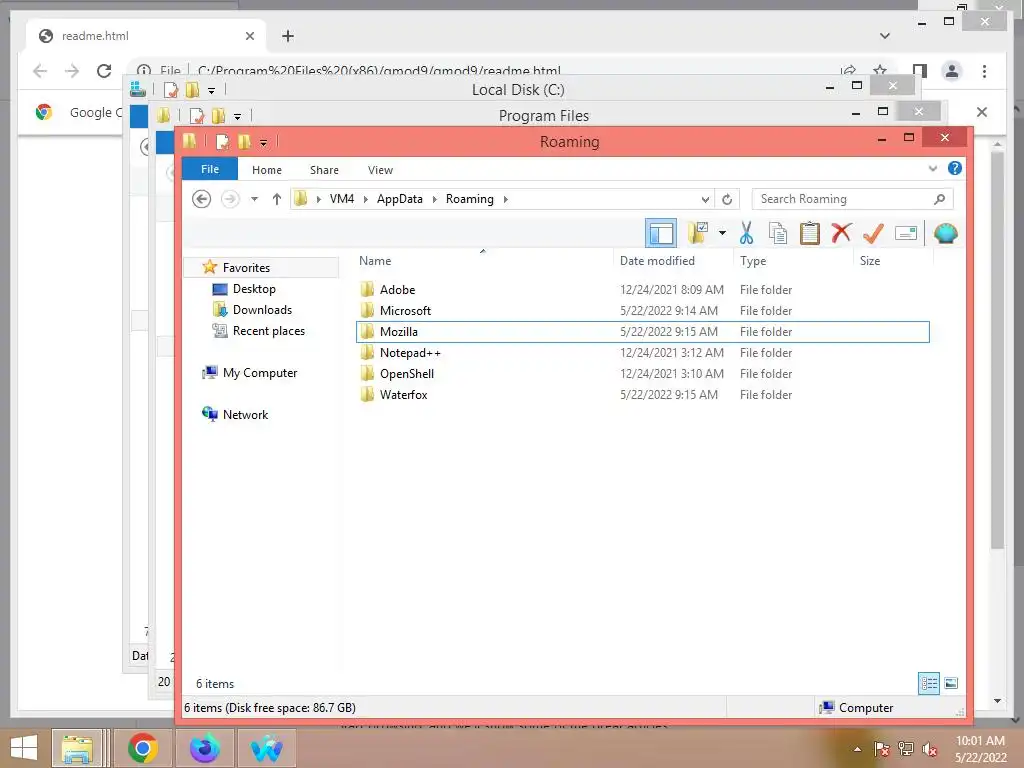Open recent locations dropdown arrow
1024x768 pixels.
[255, 199]
